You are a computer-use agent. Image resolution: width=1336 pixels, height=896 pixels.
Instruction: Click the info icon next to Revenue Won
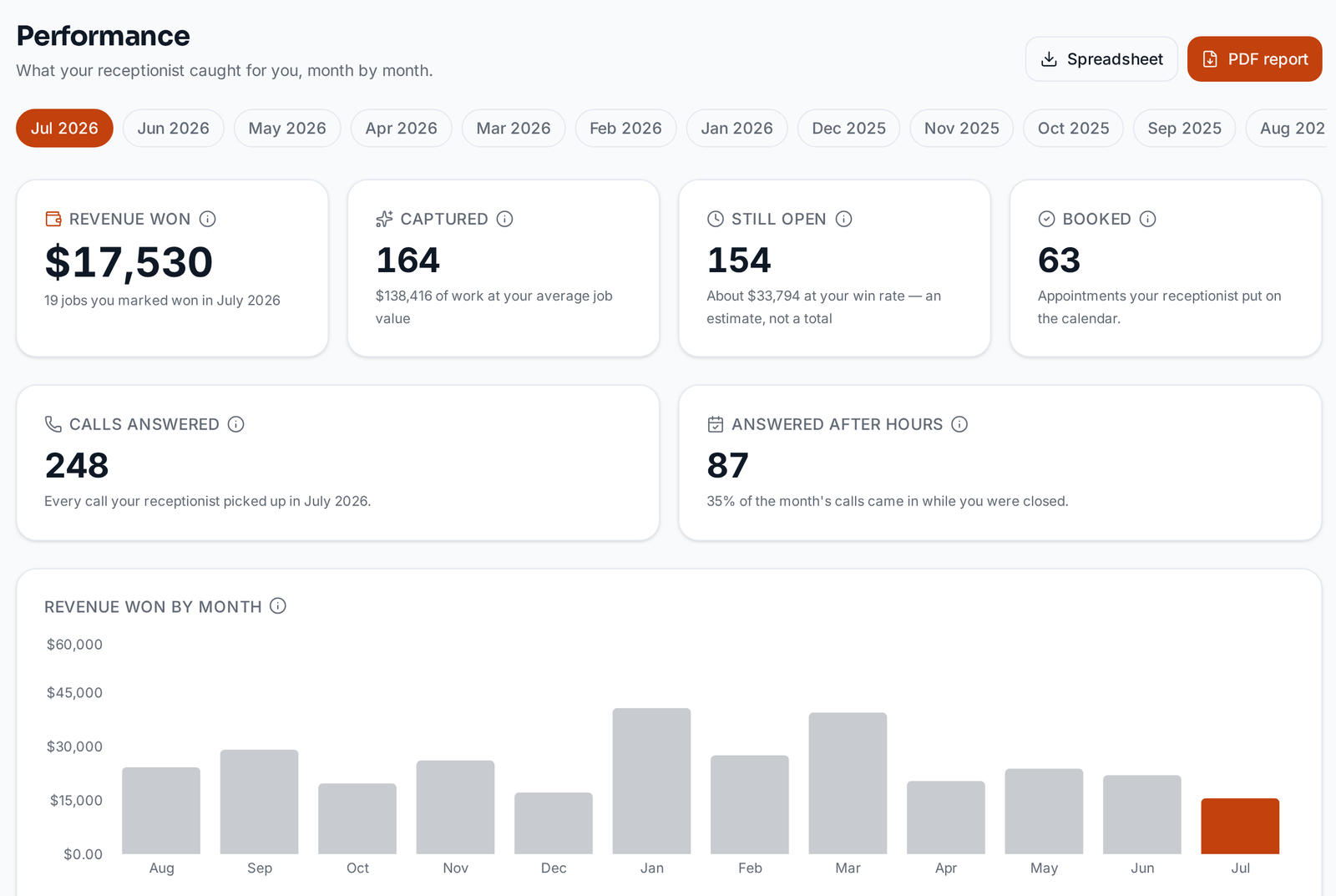(208, 219)
